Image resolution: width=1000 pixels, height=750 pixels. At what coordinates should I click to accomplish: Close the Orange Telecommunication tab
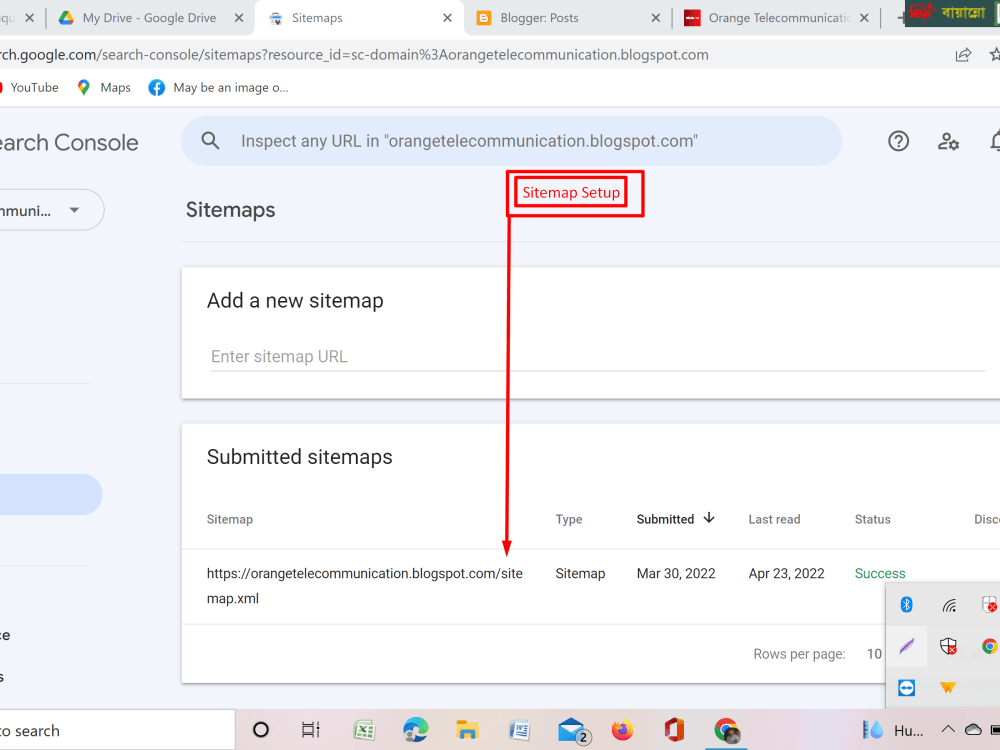864,18
